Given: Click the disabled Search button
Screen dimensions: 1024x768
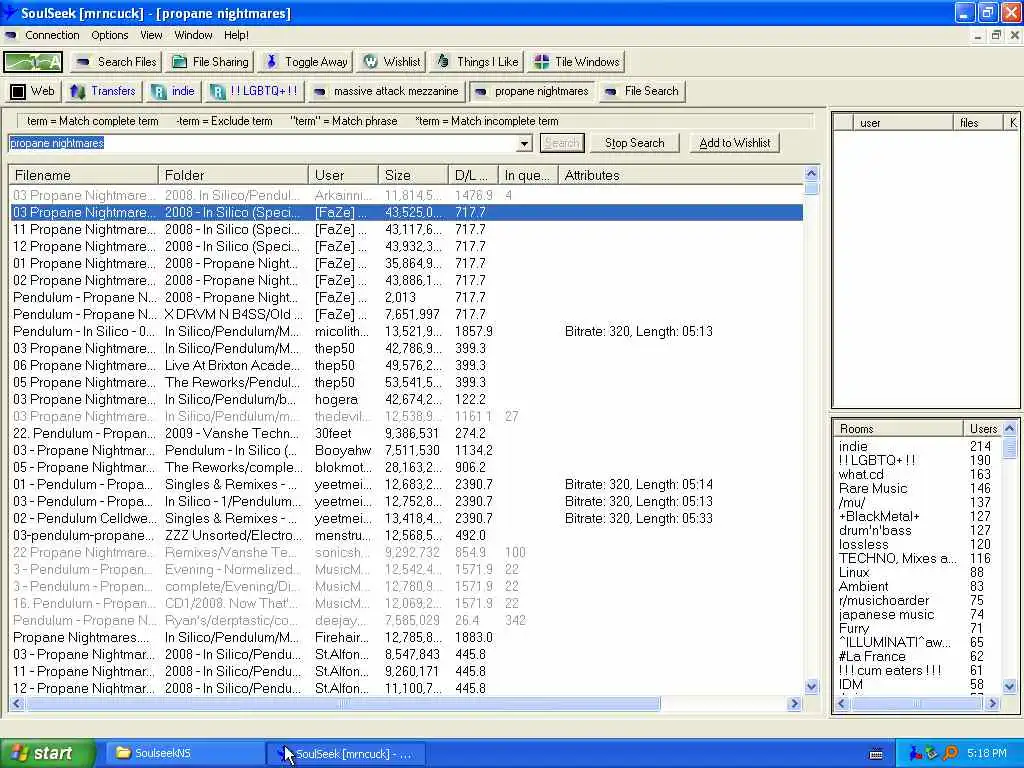Looking at the screenshot, I should (x=562, y=143).
